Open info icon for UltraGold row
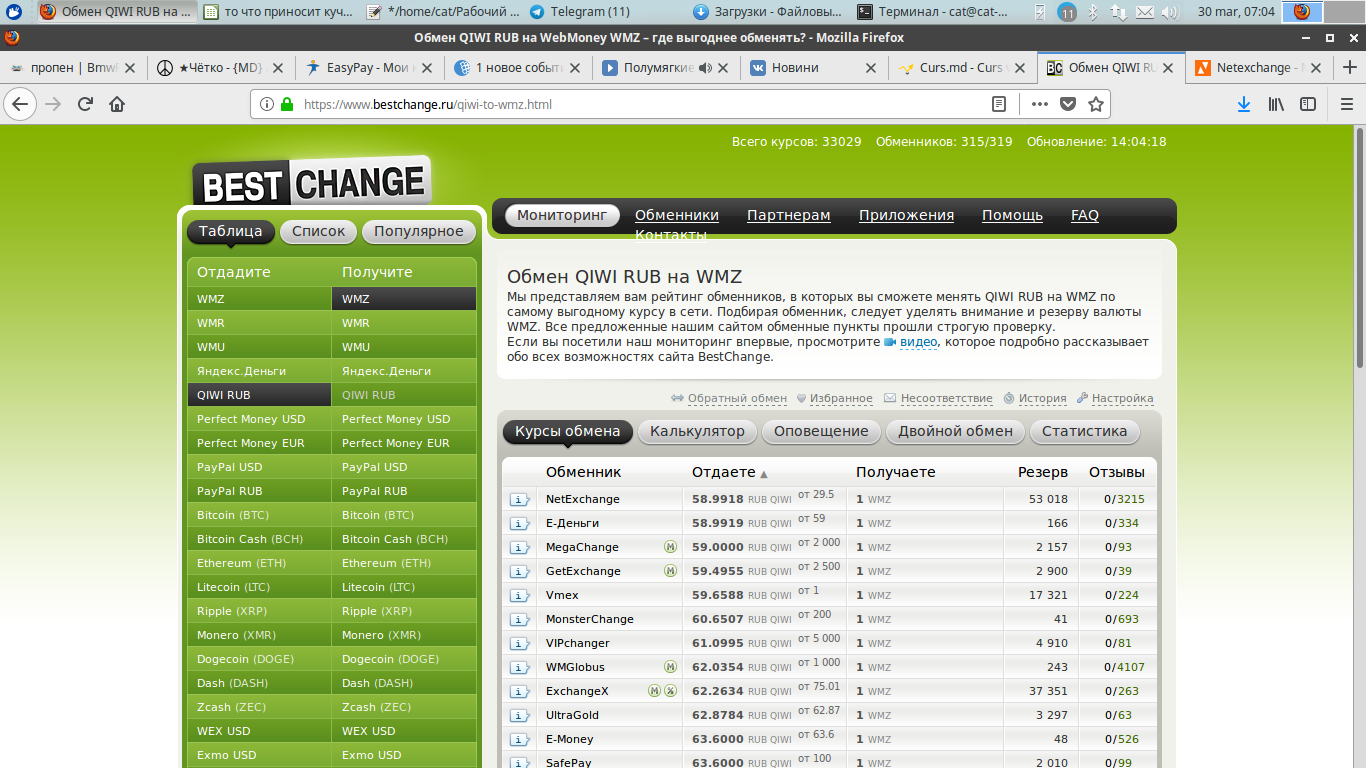Viewport: 1366px width, 768px height. (520, 715)
